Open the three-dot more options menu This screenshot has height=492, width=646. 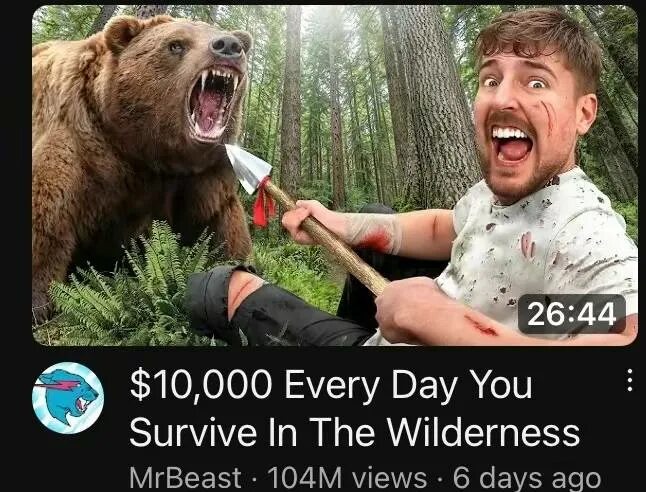tap(629, 380)
